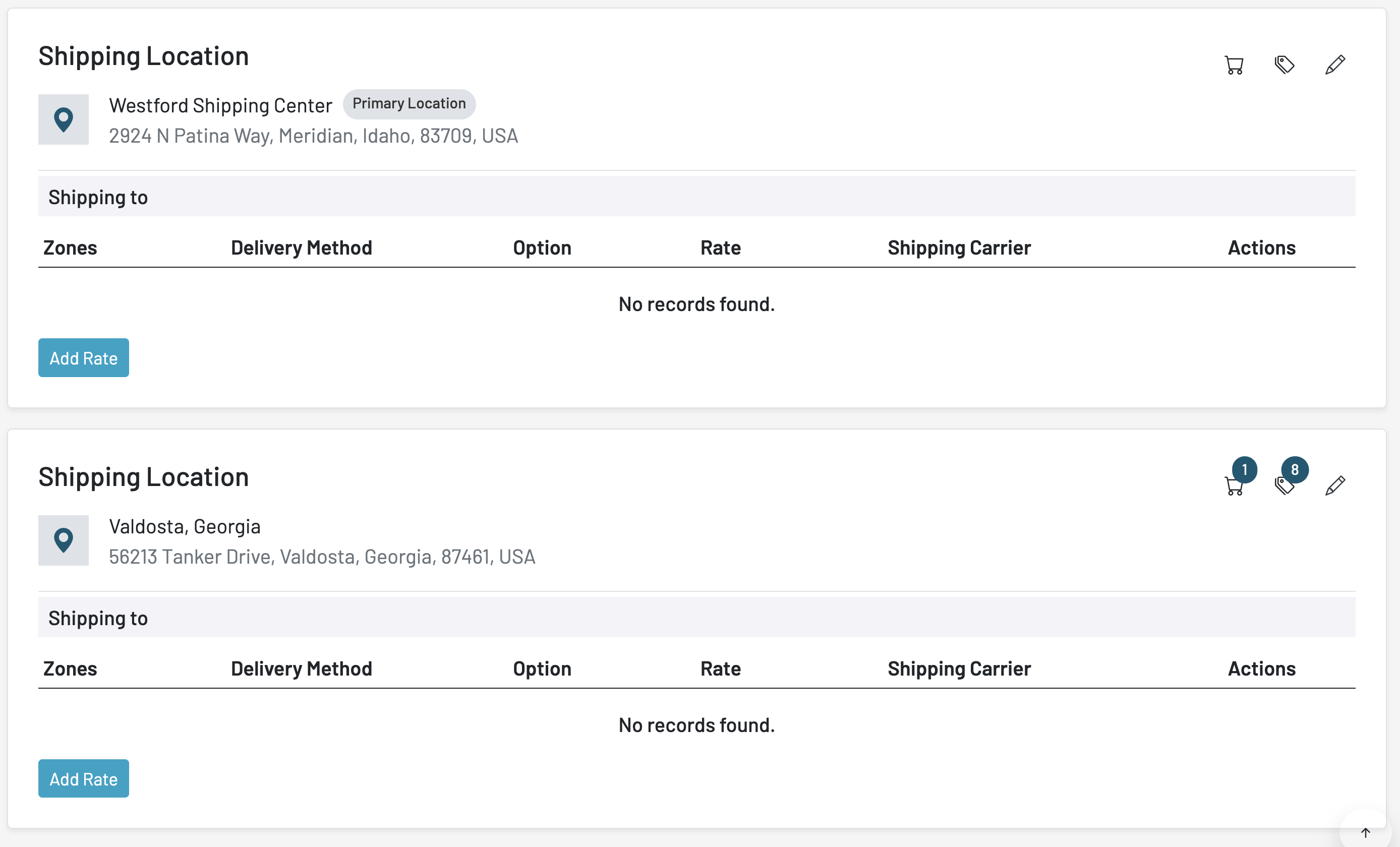Click the Zones column header in Westford table
This screenshot has width=1400, height=847.
[71, 248]
